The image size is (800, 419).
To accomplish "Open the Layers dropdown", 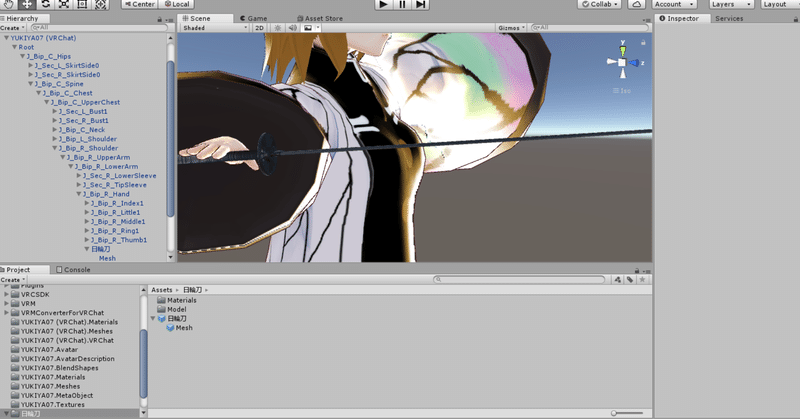I will 731,4.
